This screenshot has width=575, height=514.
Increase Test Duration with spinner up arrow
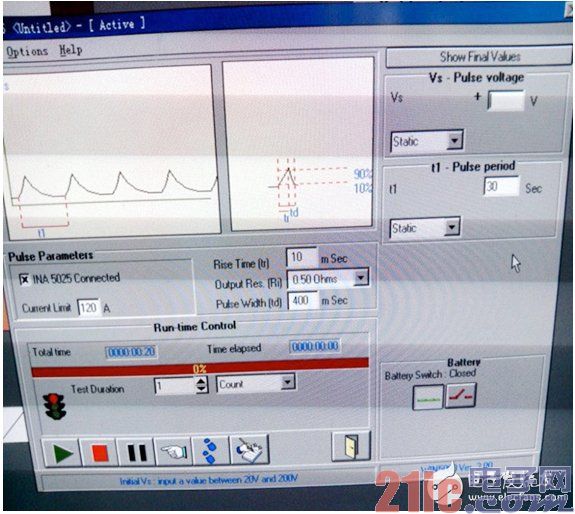[201, 381]
